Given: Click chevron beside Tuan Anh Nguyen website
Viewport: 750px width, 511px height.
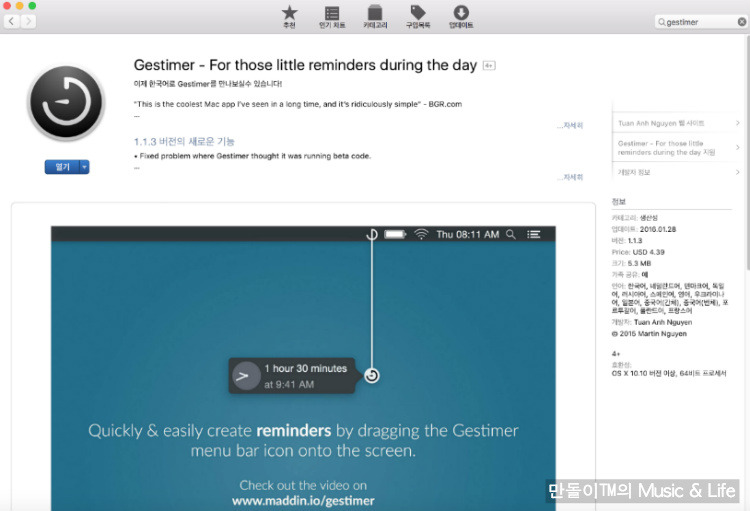Looking at the screenshot, I should click(x=738, y=123).
